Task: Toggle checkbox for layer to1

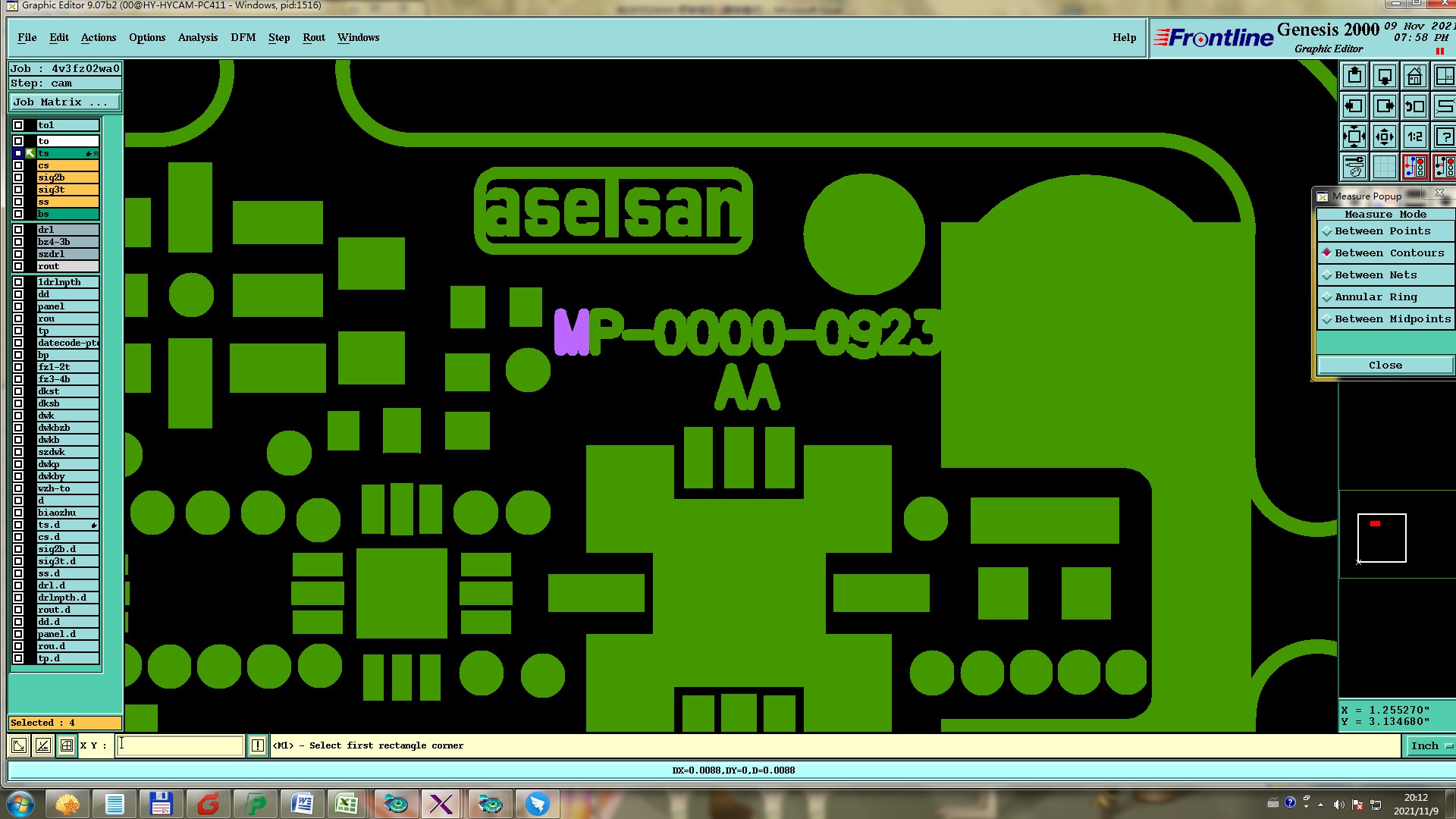Action: [18, 125]
